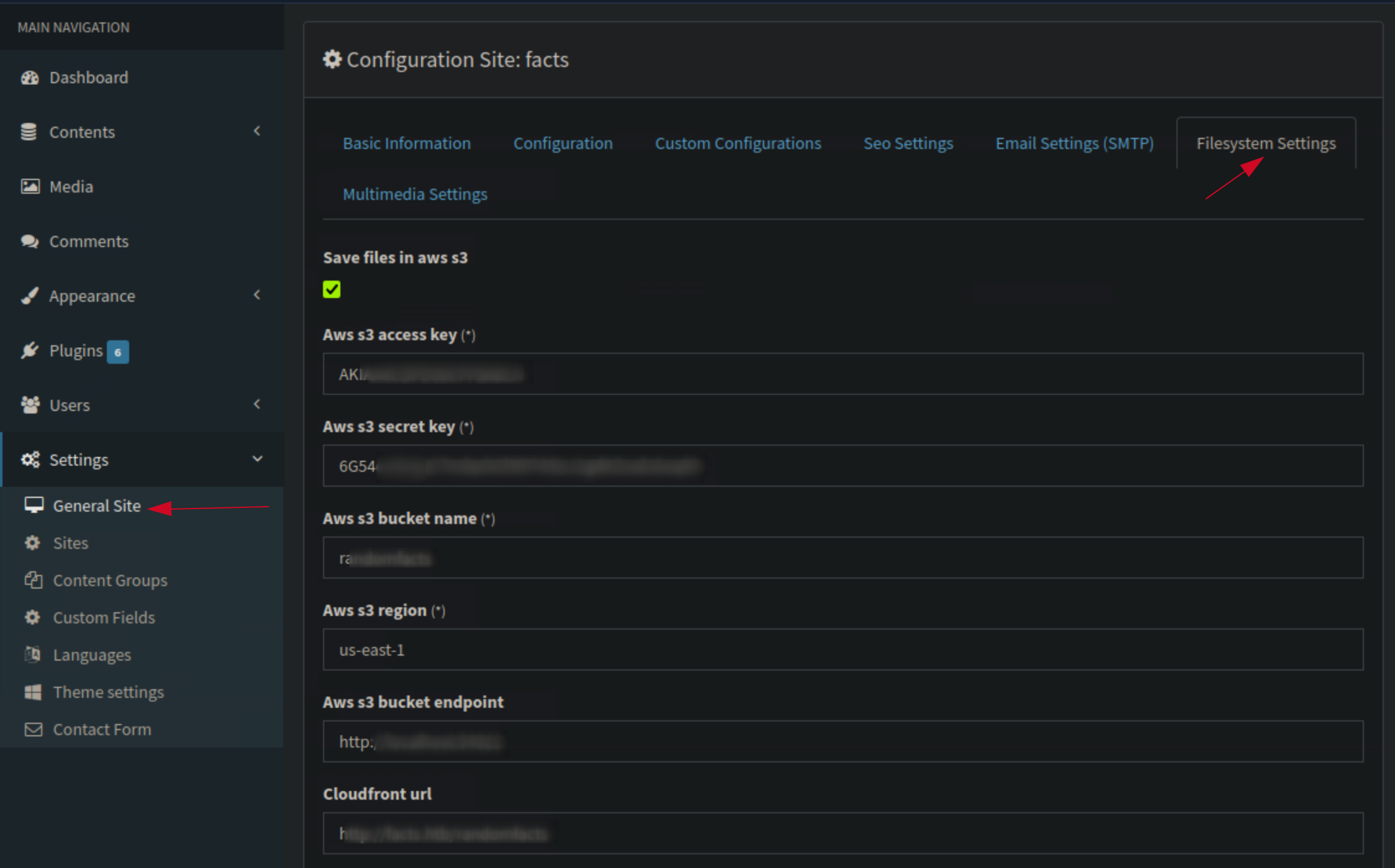This screenshot has width=1395, height=868.
Task: Click the Media image icon
Action: (x=29, y=187)
